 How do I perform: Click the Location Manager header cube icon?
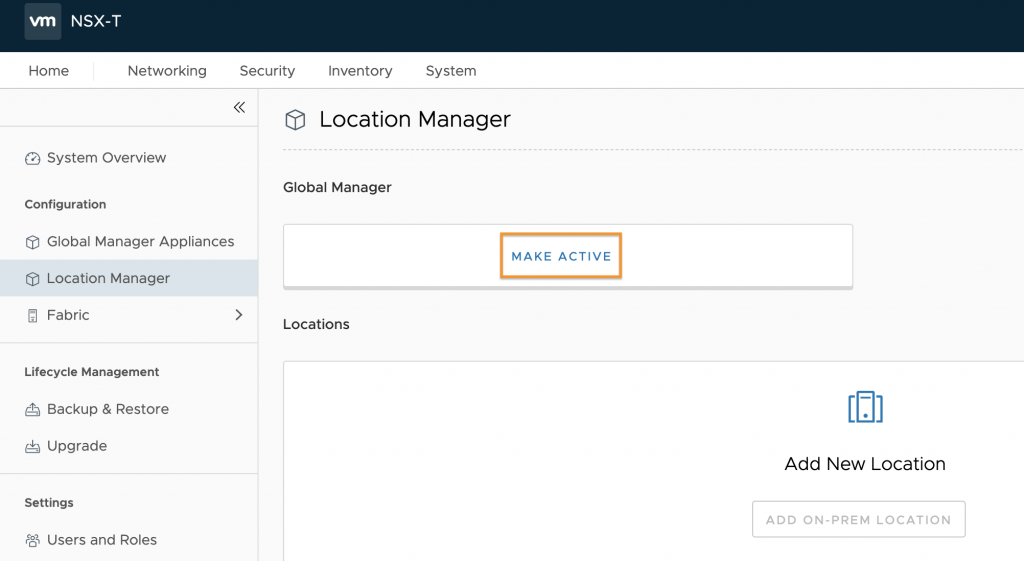point(295,120)
